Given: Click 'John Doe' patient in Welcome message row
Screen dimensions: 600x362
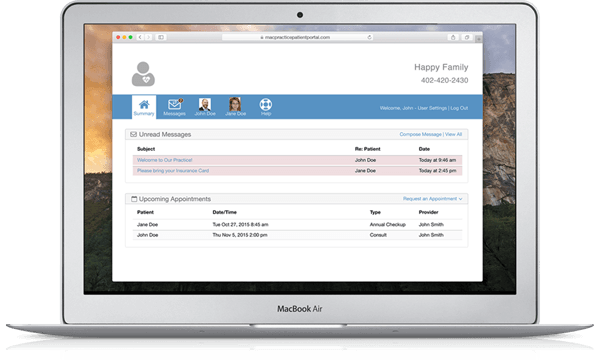Looking at the screenshot, I should (x=365, y=160).
